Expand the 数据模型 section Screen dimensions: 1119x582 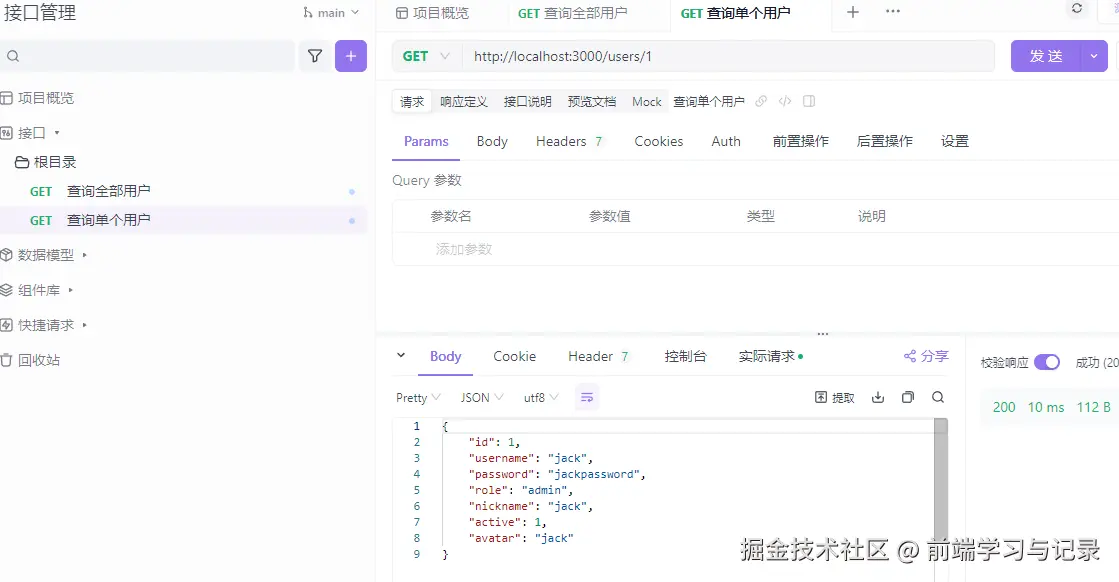[x=85, y=255]
